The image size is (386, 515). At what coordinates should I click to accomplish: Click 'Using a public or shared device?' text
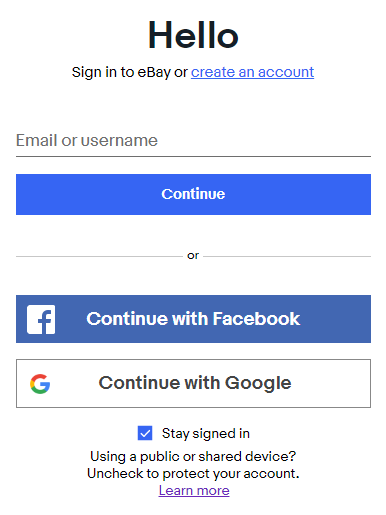[193, 456]
